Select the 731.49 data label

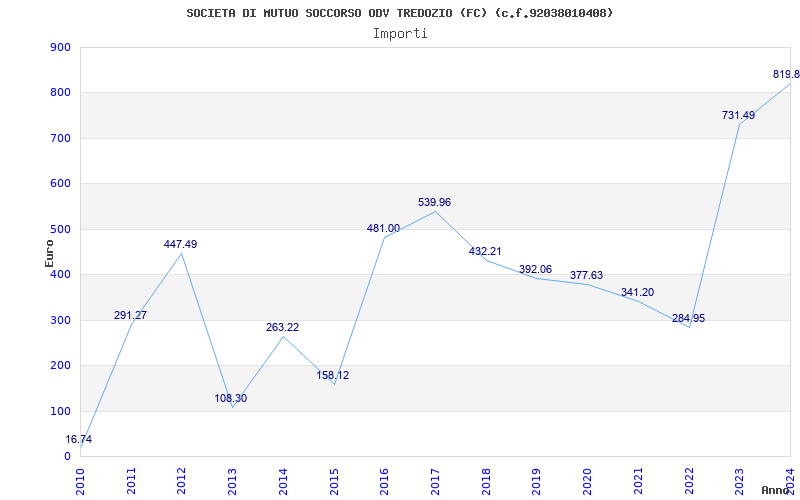738,116
